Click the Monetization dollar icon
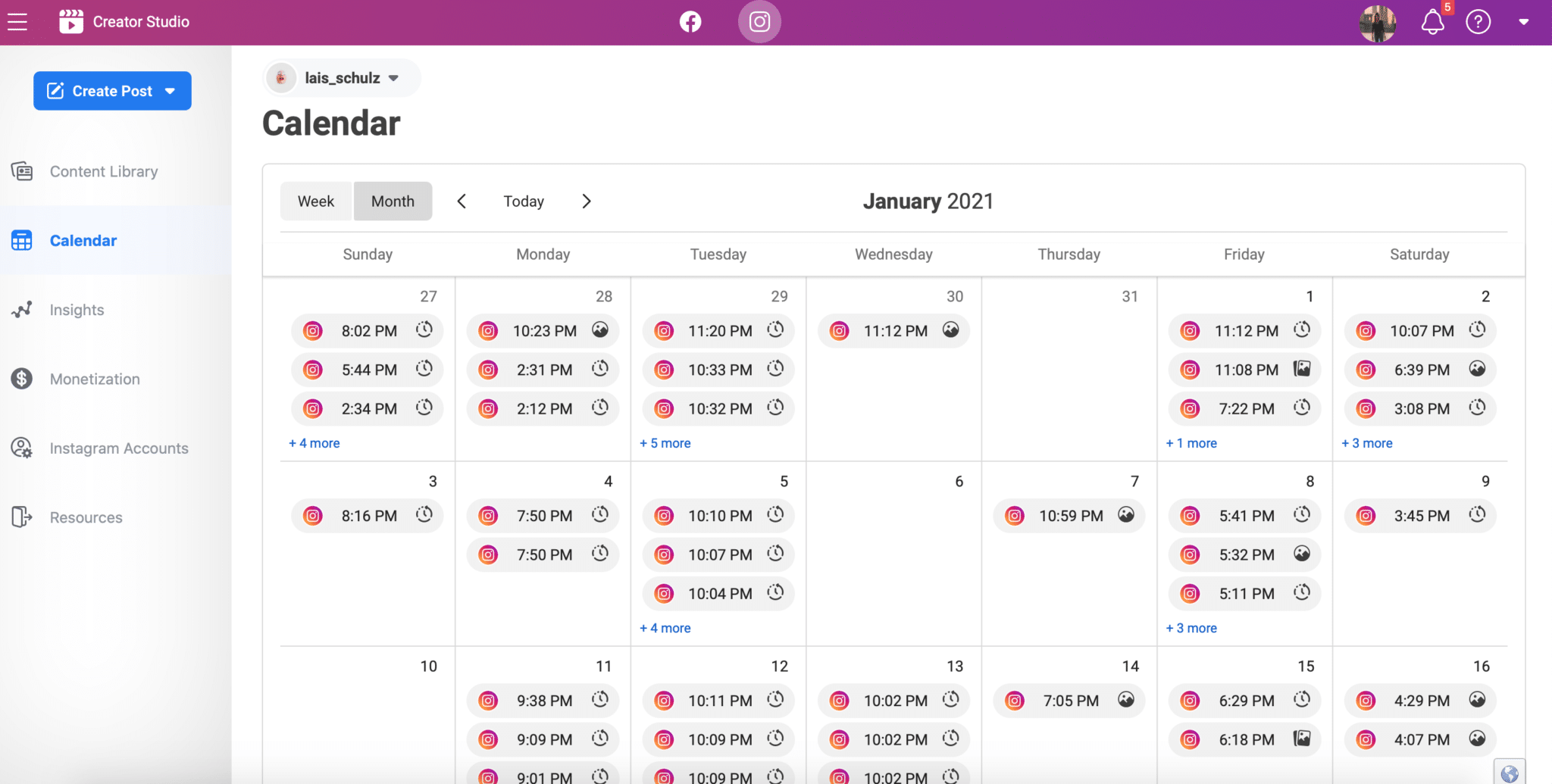 pos(22,378)
